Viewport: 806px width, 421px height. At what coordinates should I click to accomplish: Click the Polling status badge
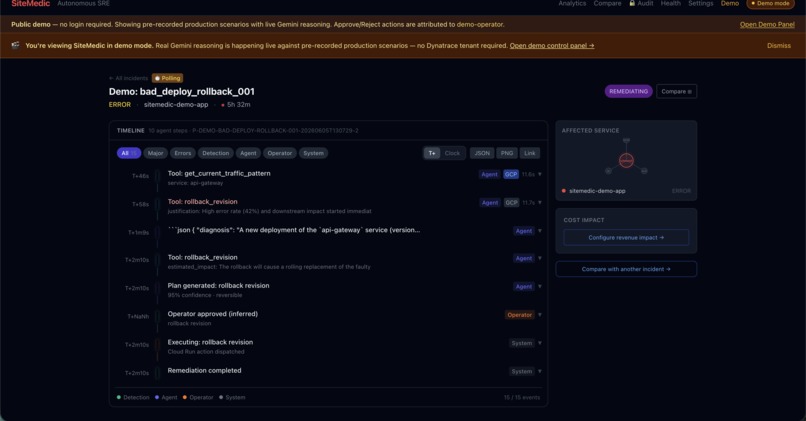(168, 78)
